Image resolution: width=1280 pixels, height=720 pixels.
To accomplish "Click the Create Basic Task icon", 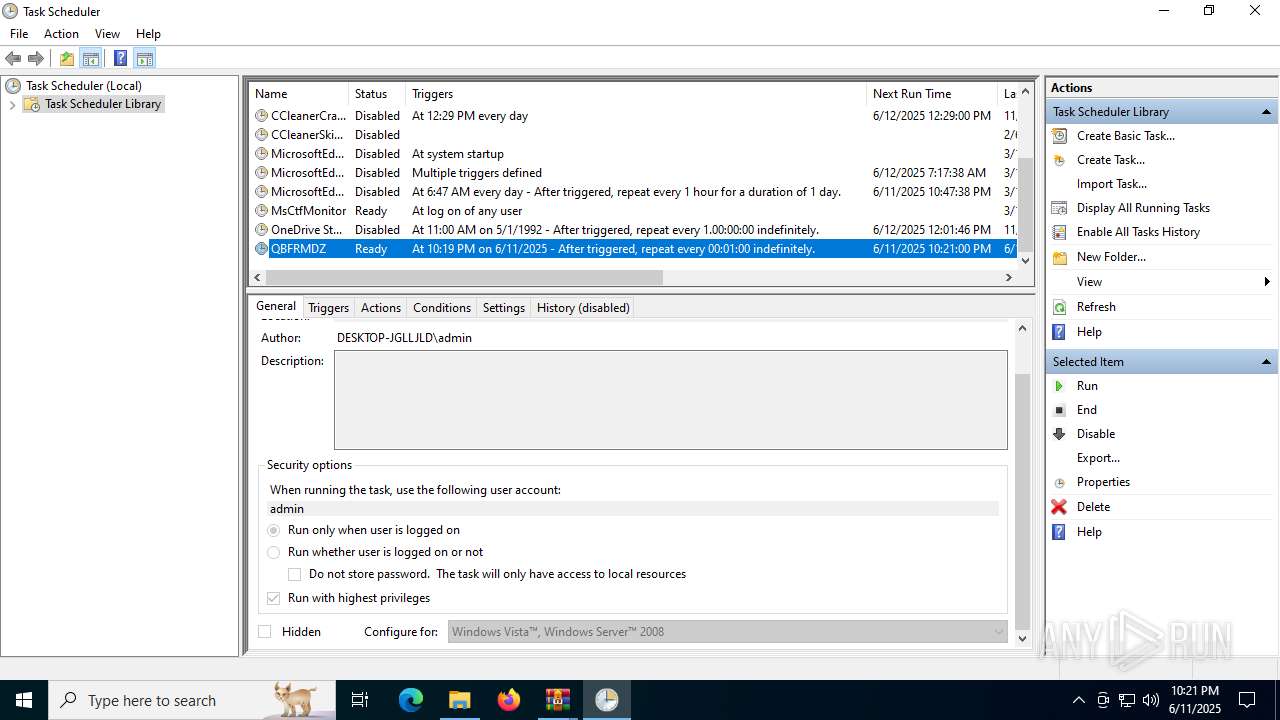I will [1060, 136].
